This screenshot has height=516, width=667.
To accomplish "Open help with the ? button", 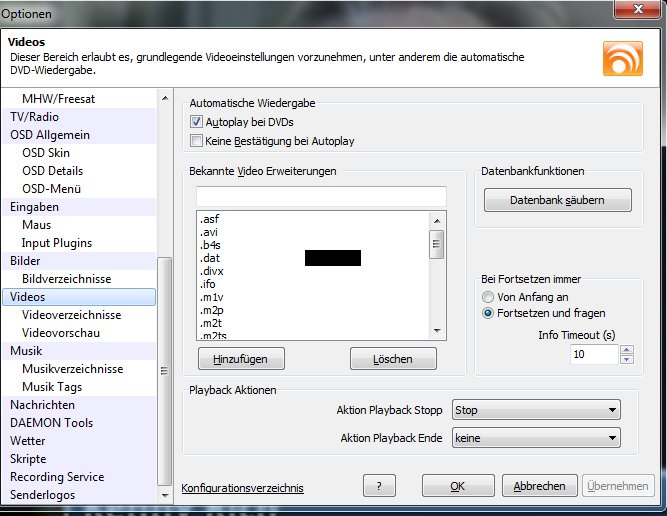I will pos(379,486).
